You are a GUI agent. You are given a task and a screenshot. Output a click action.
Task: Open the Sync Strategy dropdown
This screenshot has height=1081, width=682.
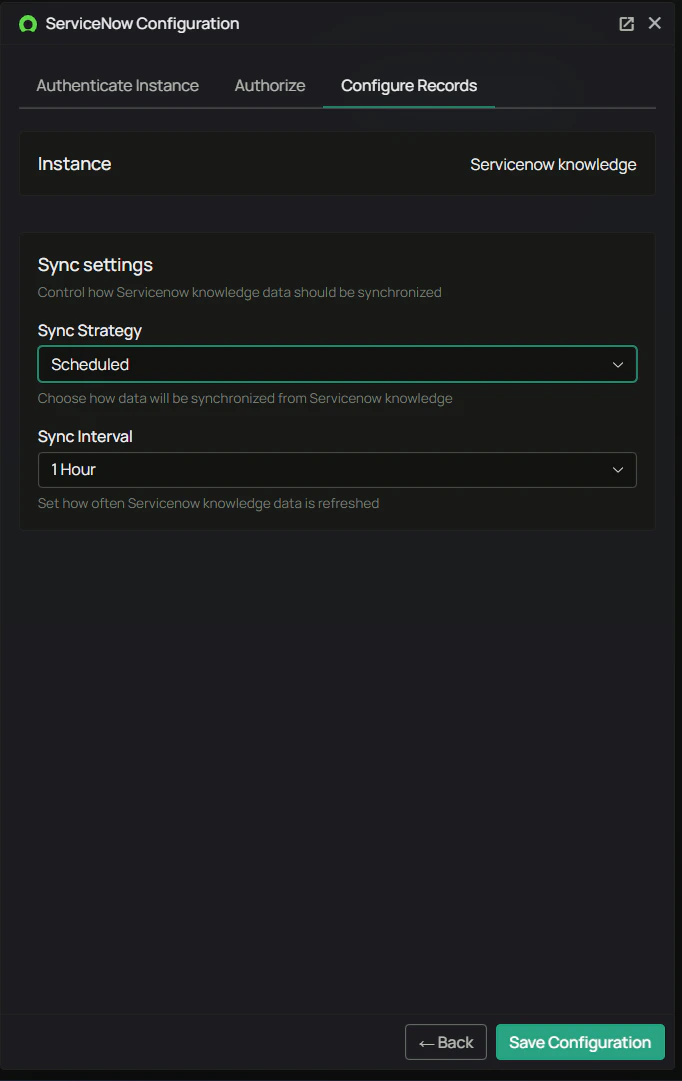pyautogui.click(x=337, y=364)
